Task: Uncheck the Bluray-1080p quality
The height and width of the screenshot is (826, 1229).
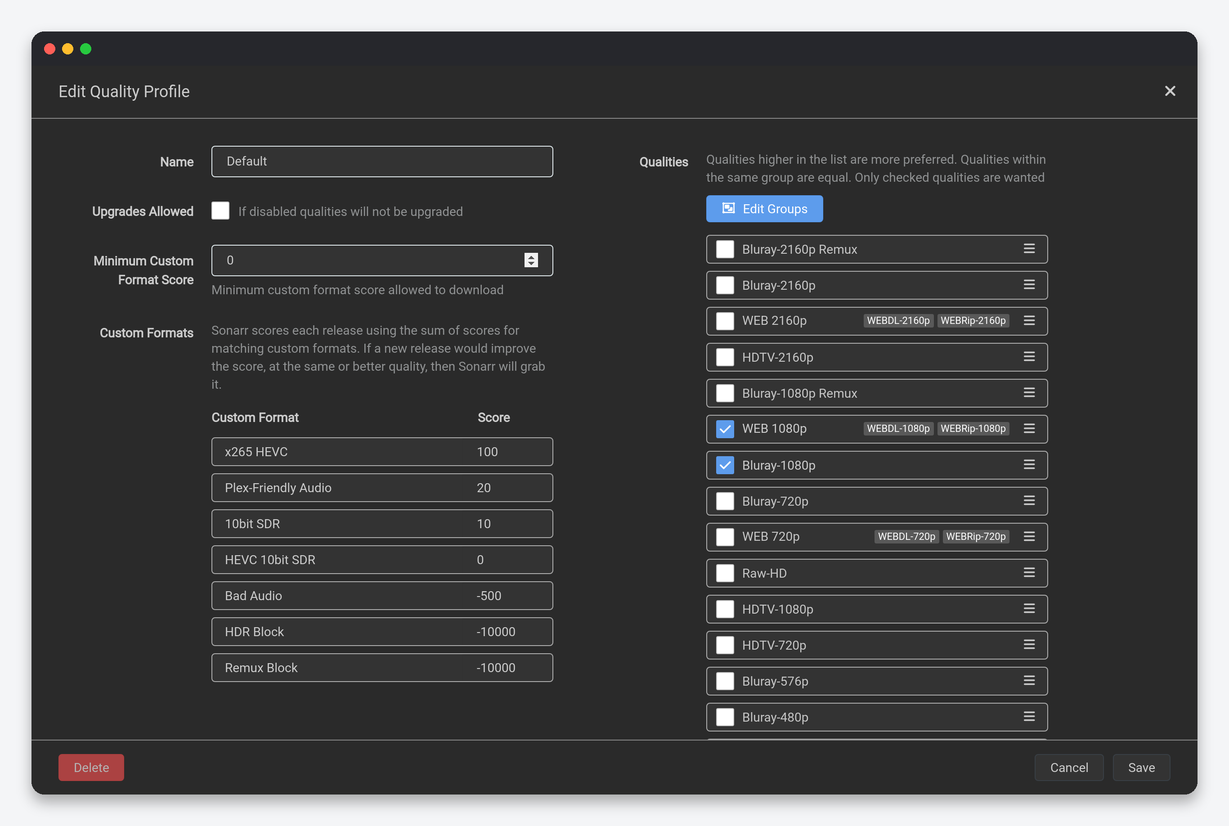Action: coord(725,465)
